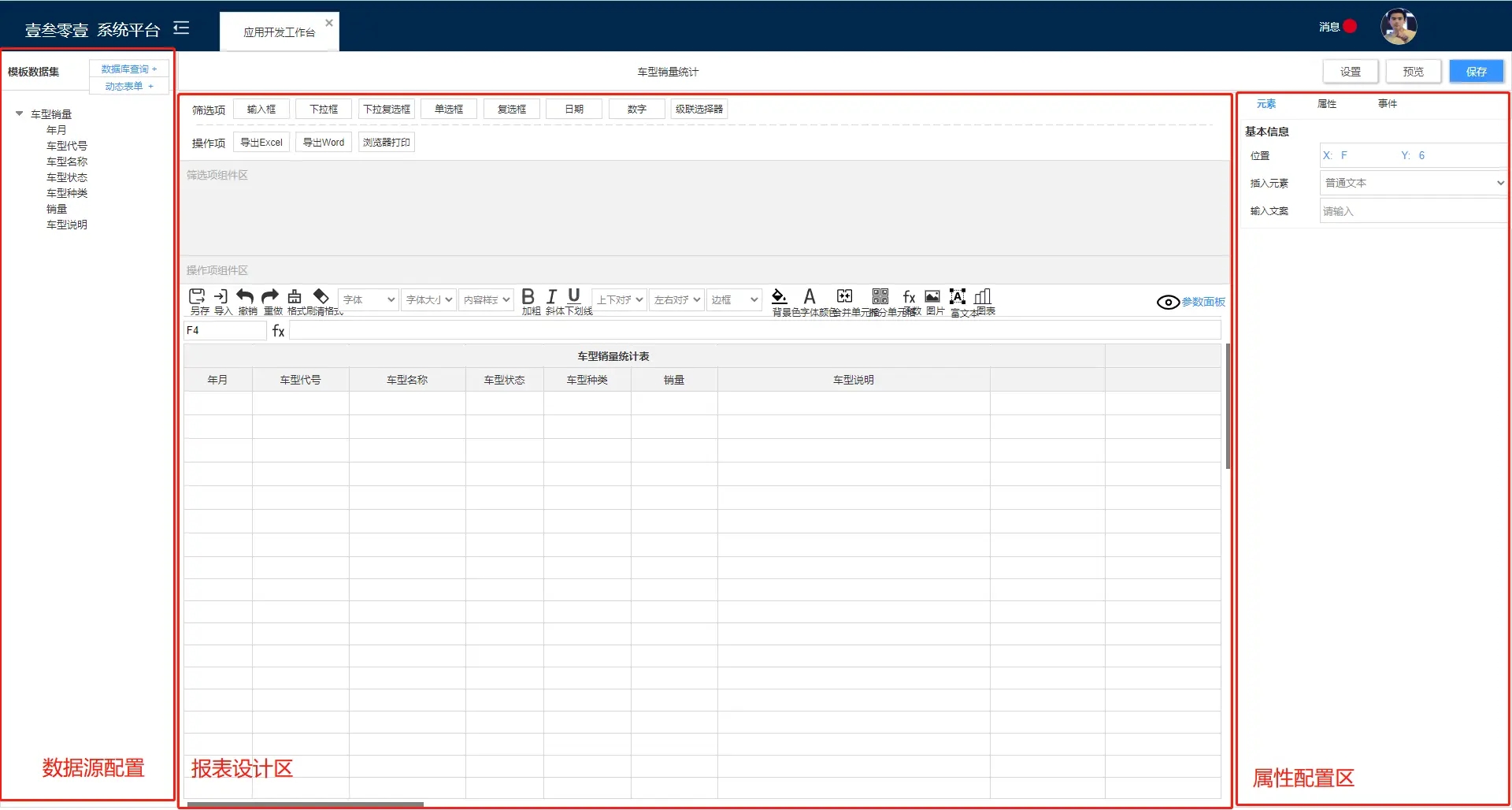Insert an image via the 图片 icon

coord(932,296)
